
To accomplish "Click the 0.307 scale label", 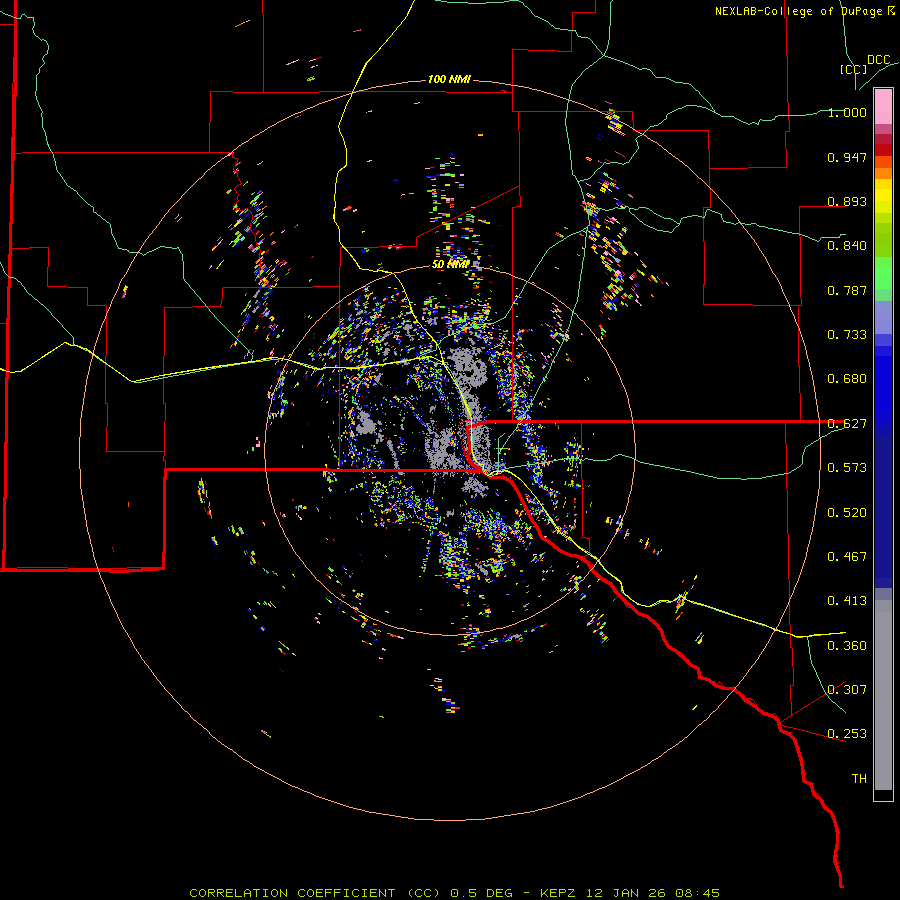I will (847, 690).
